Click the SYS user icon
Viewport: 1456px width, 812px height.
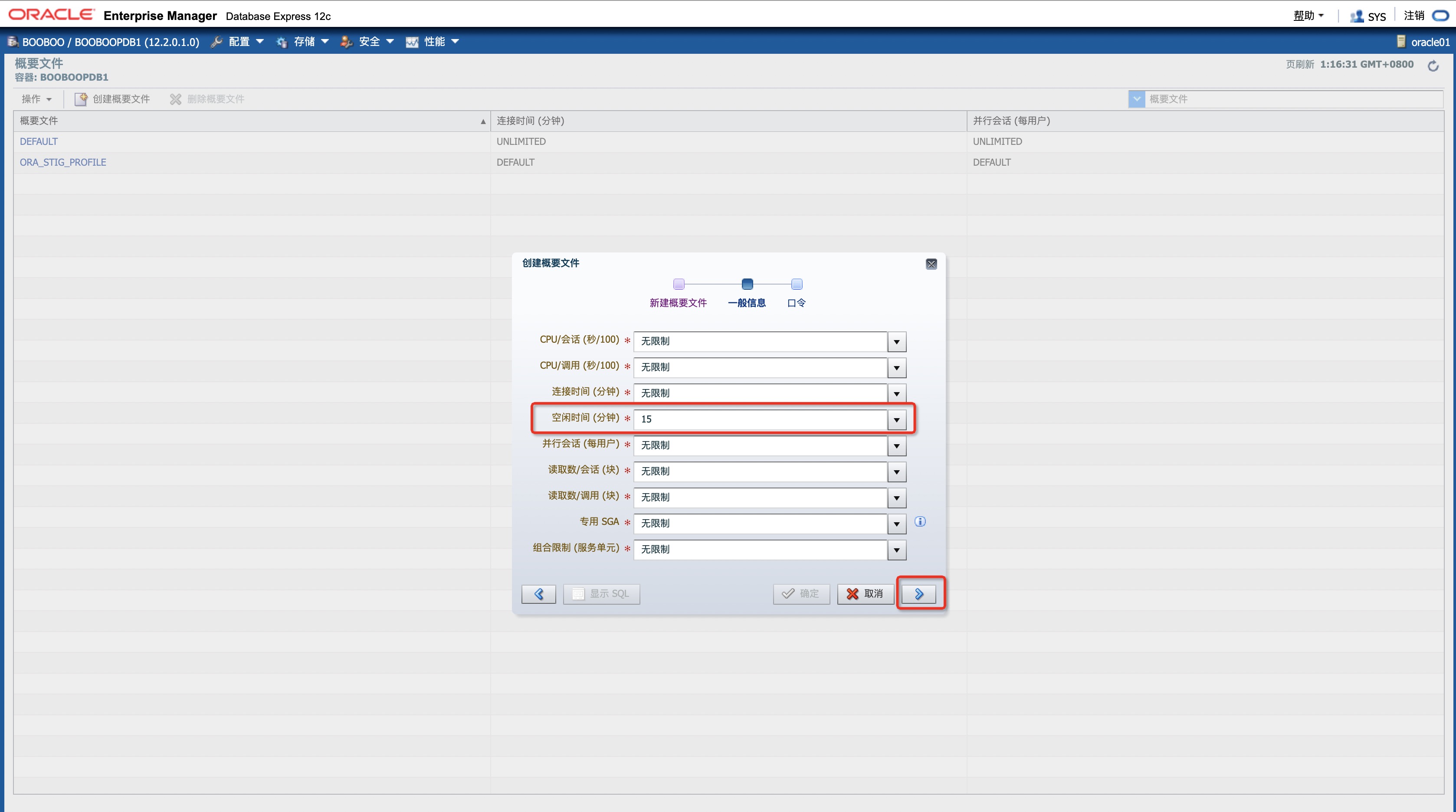pos(1357,16)
